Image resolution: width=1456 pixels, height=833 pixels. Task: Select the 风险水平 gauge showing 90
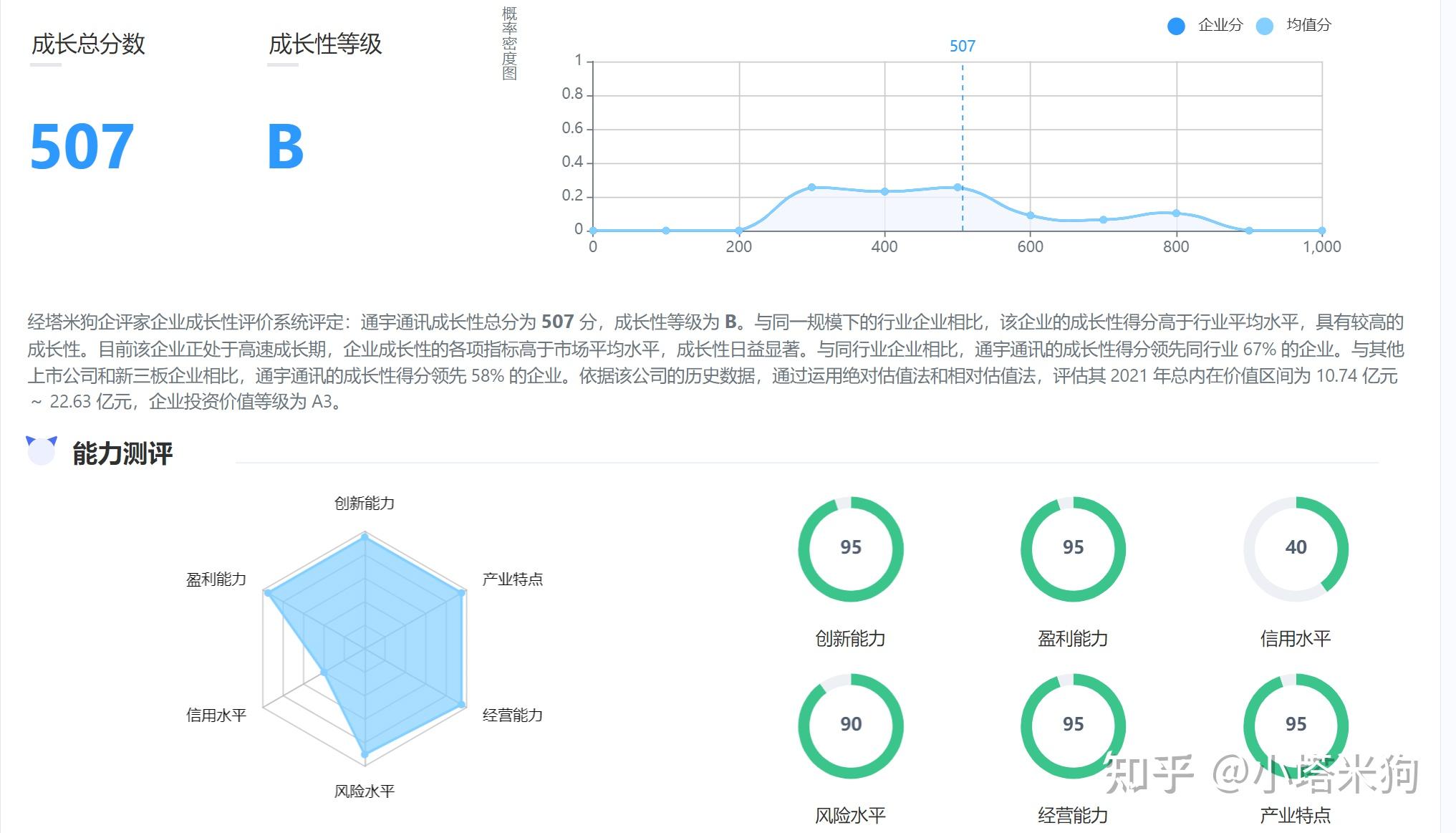click(x=852, y=726)
